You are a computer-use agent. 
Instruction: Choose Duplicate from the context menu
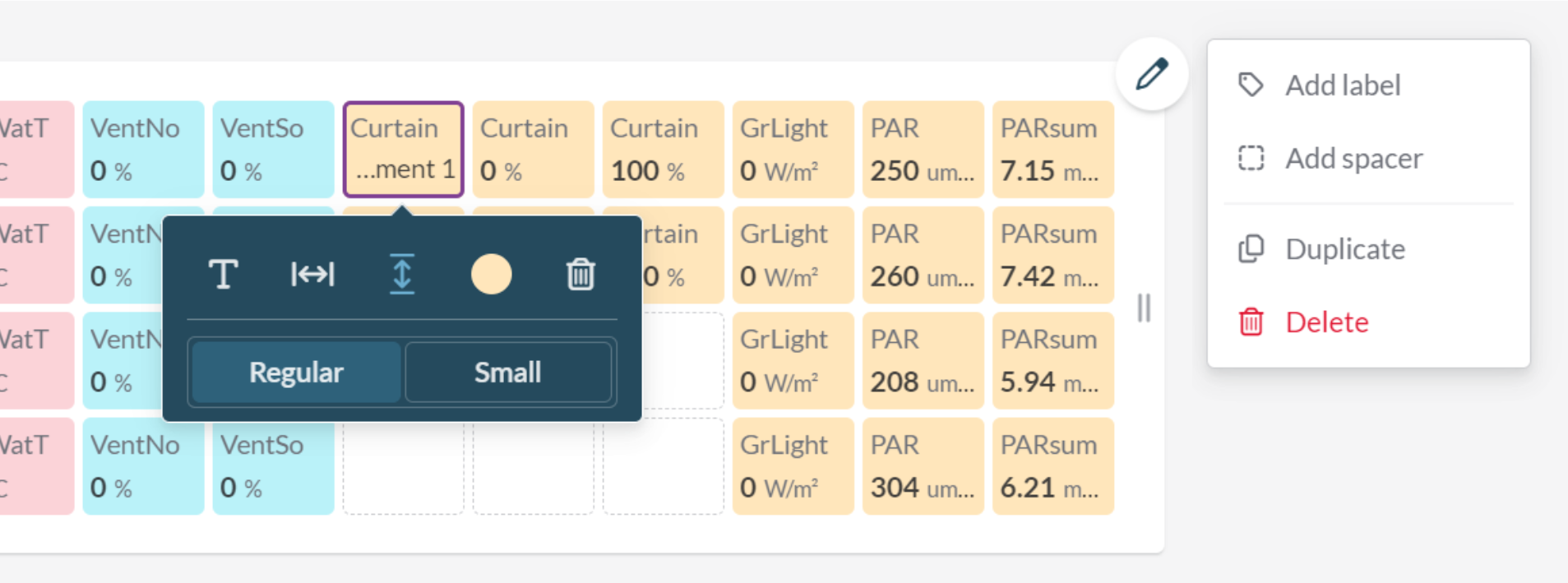tap(1345, 249)
